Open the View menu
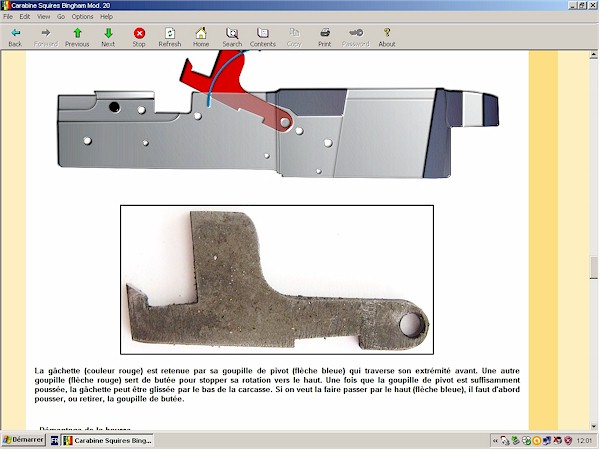 click(x=43, y=16)
